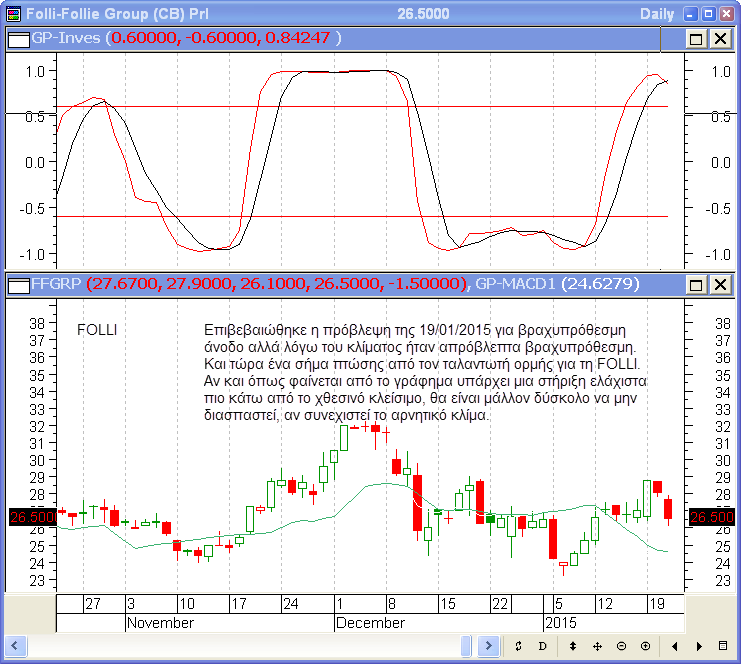Open the GP-Inves pane menu icon
Image resolution: width=741 pixels, height=664 pixels.
tap(19, 39)
